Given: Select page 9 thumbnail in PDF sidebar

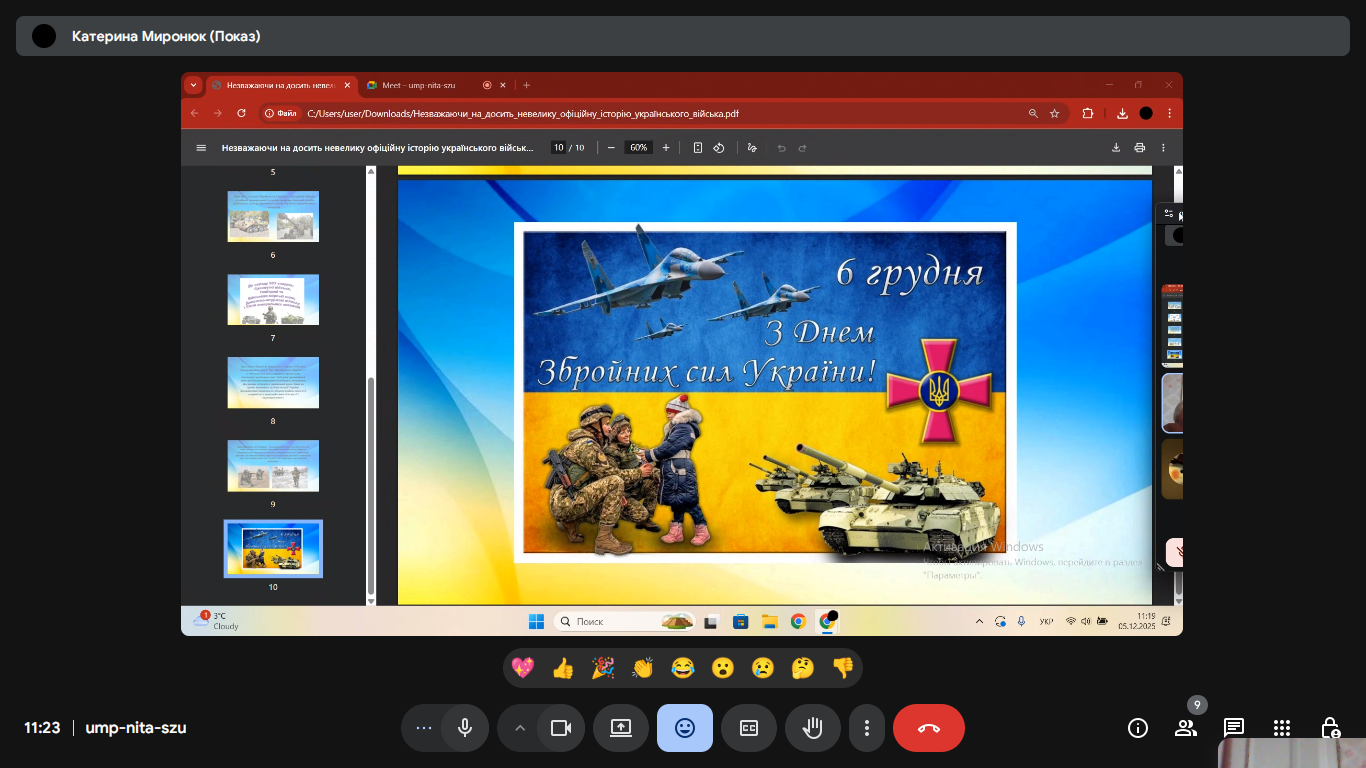Looking at the screenshot, I should click(273, 466).
